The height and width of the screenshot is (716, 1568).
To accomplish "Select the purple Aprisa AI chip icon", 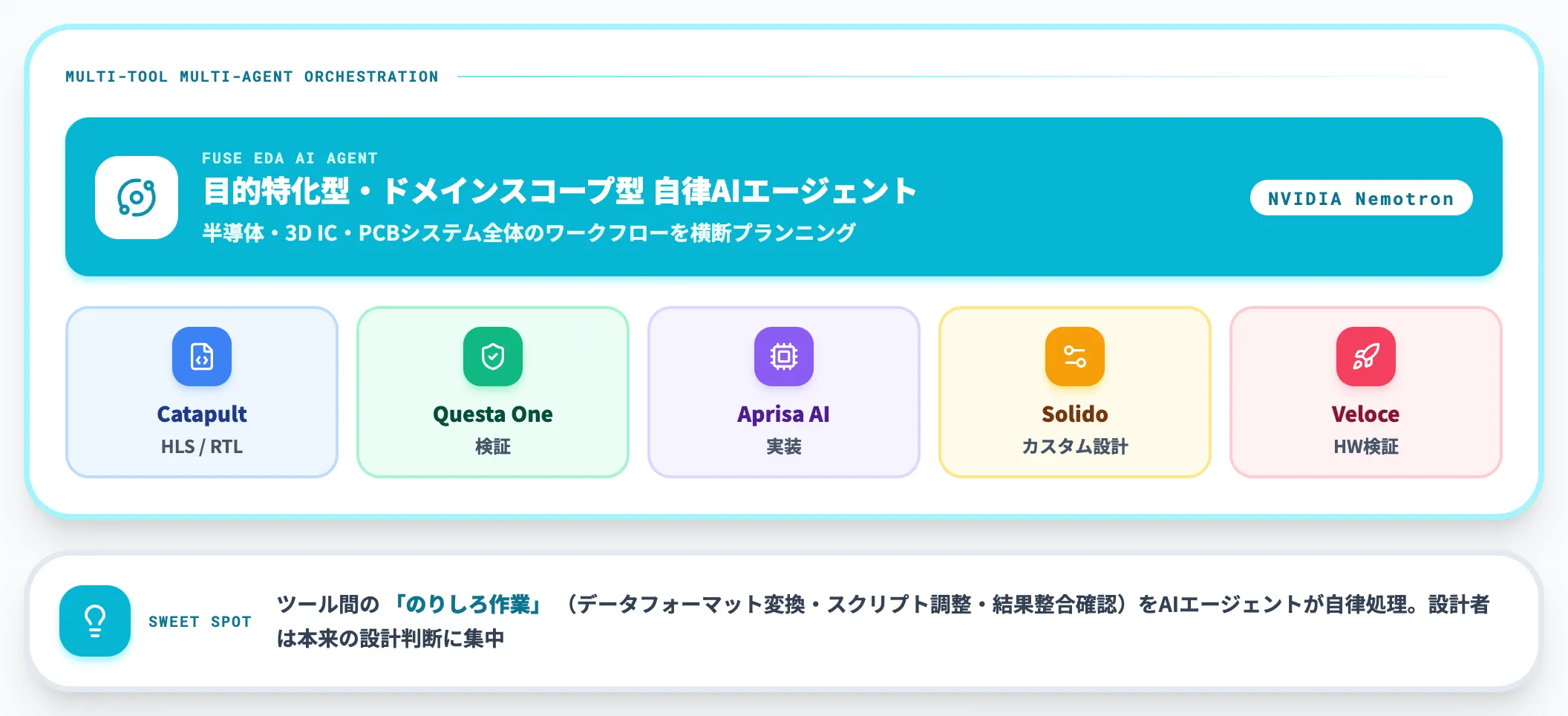I will (784, 357).
